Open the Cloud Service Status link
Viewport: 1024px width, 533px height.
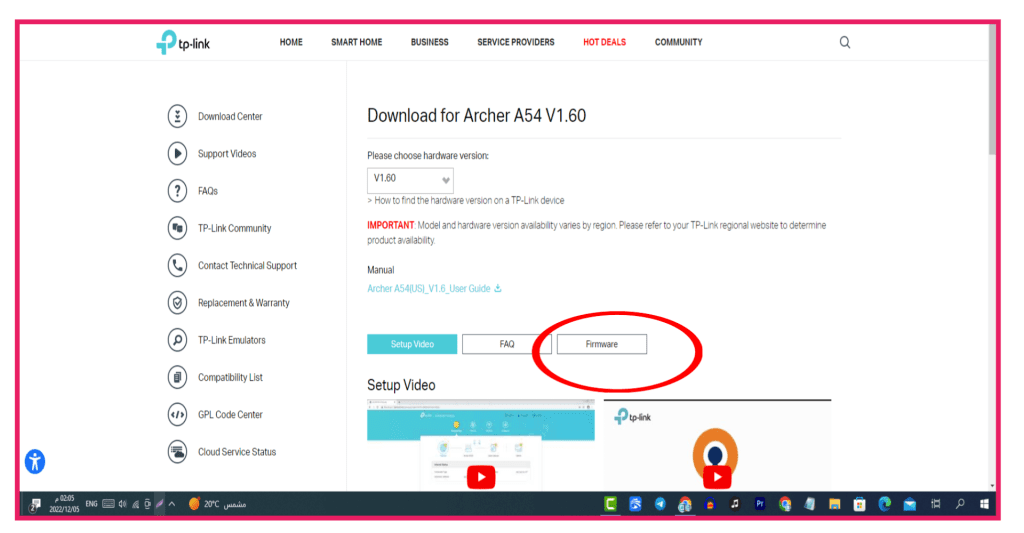coord(237,451)
